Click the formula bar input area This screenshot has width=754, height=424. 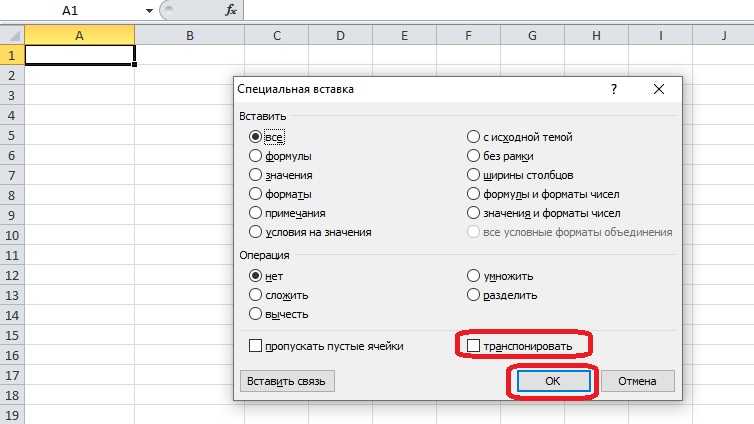coord(498,10)
